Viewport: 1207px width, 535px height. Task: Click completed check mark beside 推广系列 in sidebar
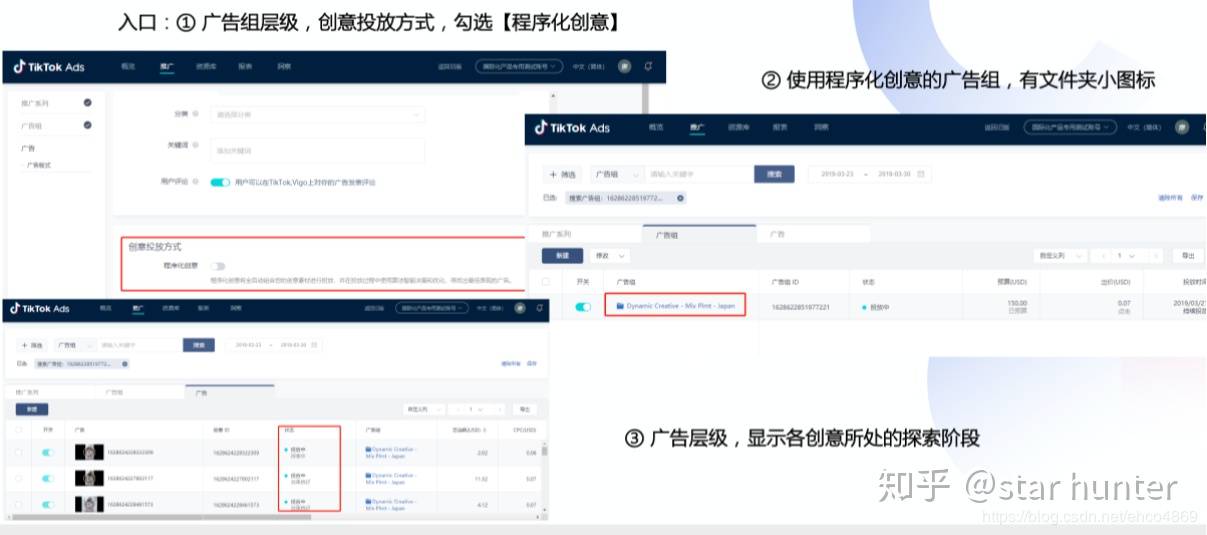87,102
